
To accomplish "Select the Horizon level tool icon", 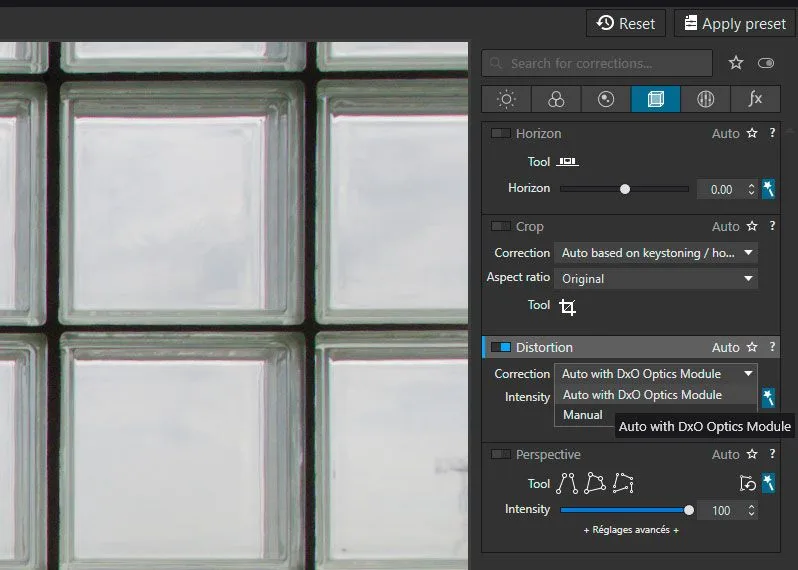I will pyautogui.click(x=568, y=161).
